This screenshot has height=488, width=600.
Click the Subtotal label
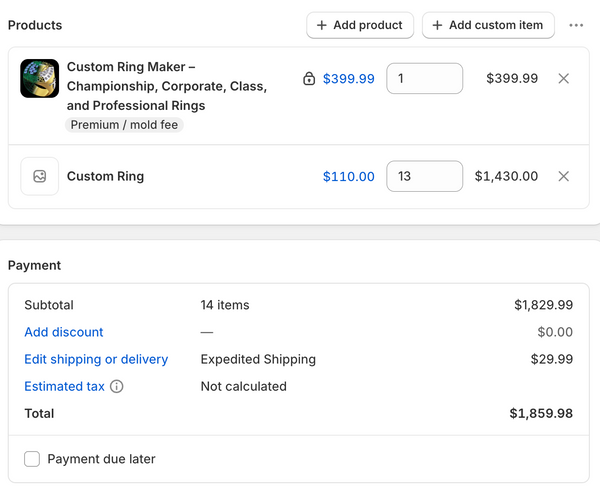coord(49,305)
